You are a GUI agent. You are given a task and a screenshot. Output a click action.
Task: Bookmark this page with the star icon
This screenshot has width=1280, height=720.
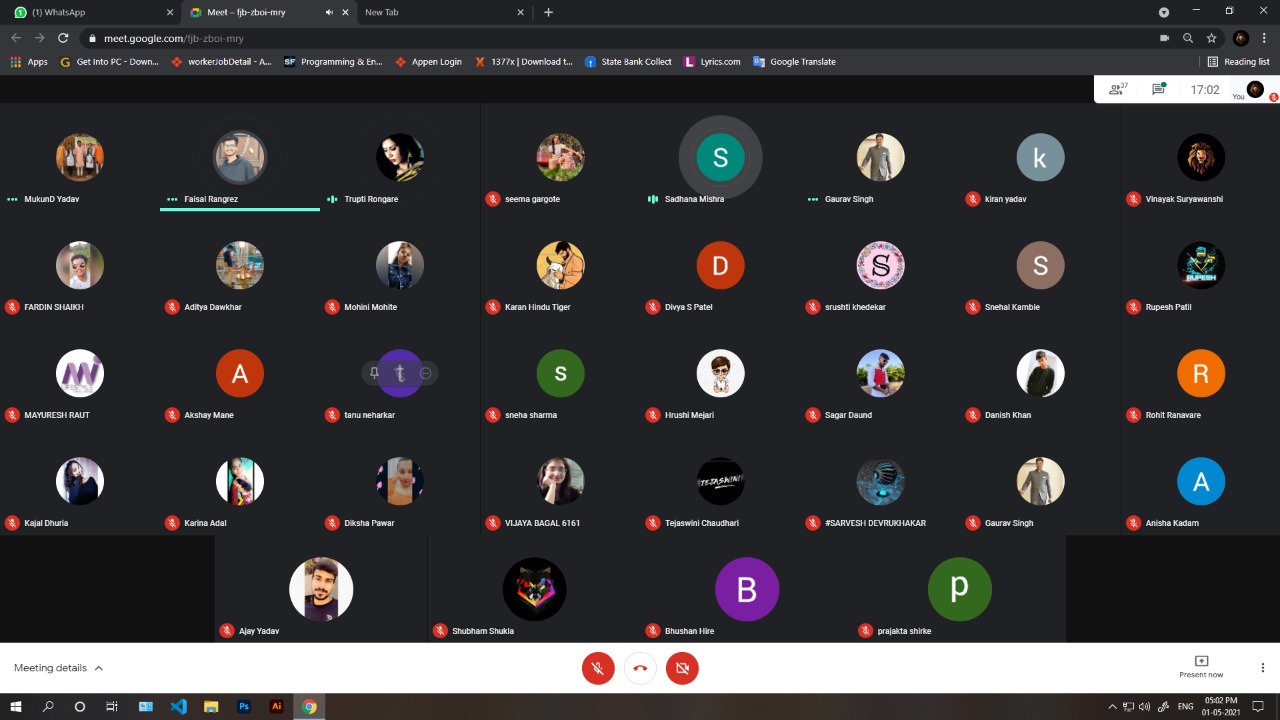coord(1211,38)
